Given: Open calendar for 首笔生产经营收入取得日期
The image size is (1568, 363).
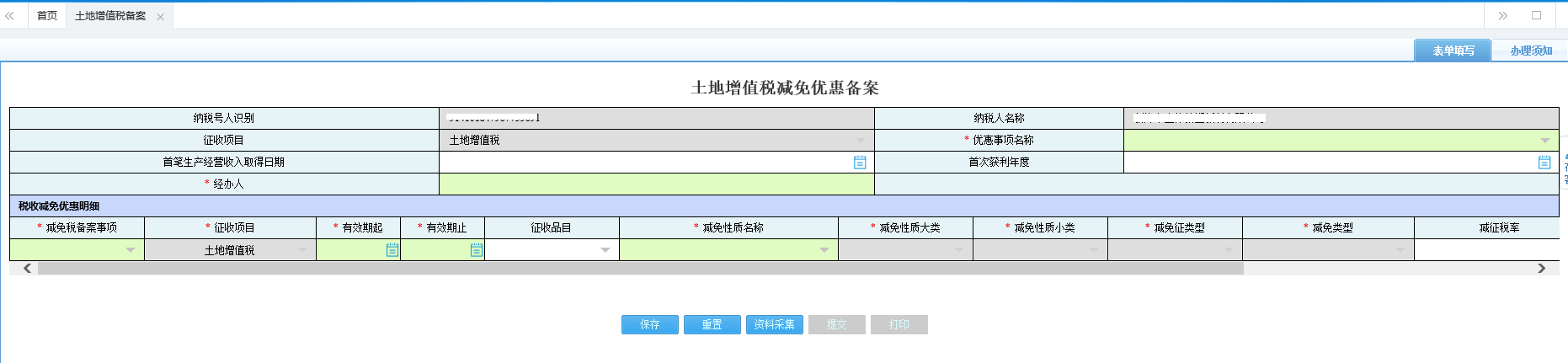Looking at the screenshot, I should coord(860,163).
